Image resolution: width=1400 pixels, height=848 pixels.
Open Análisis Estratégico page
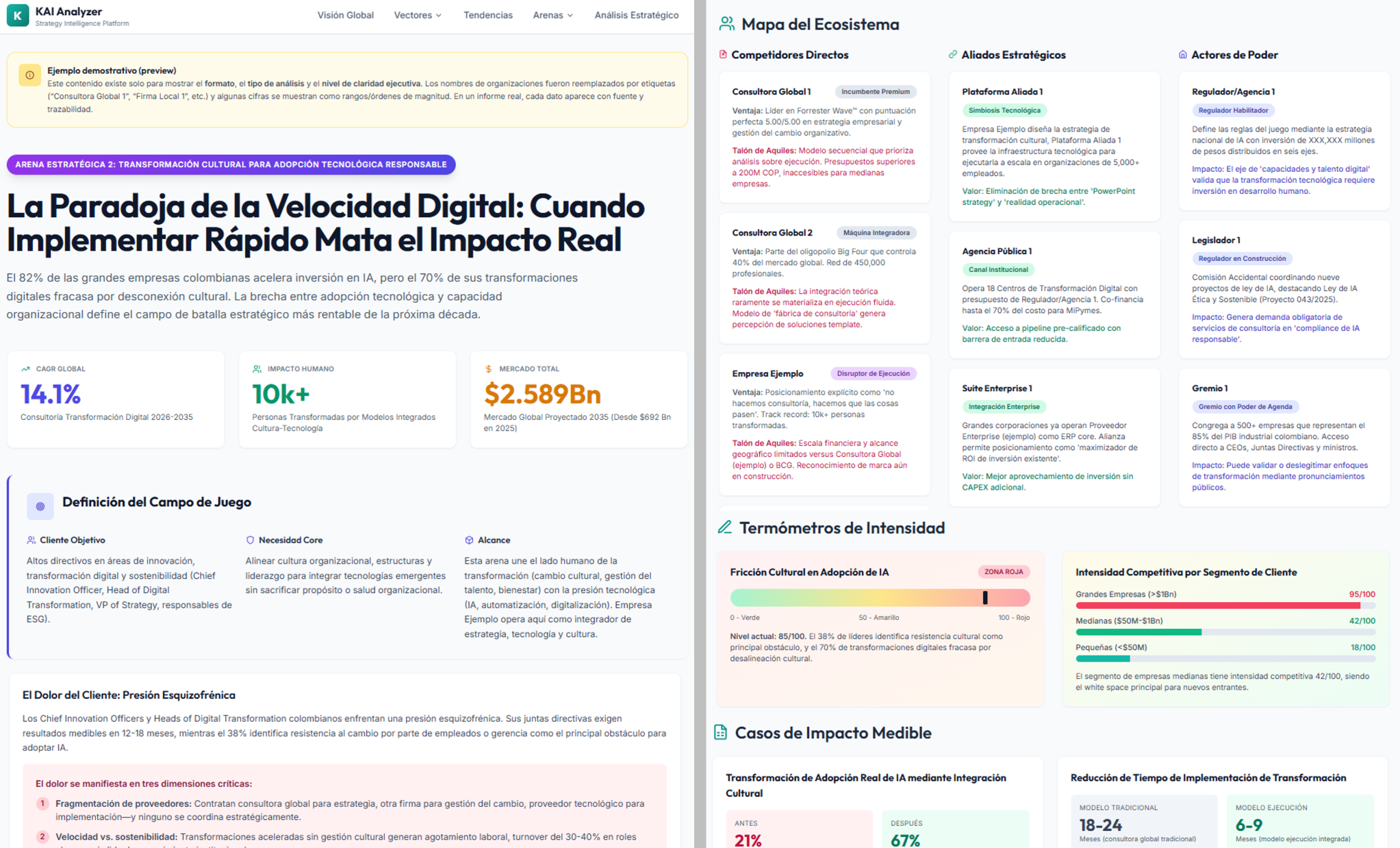[x=636, y=15]
